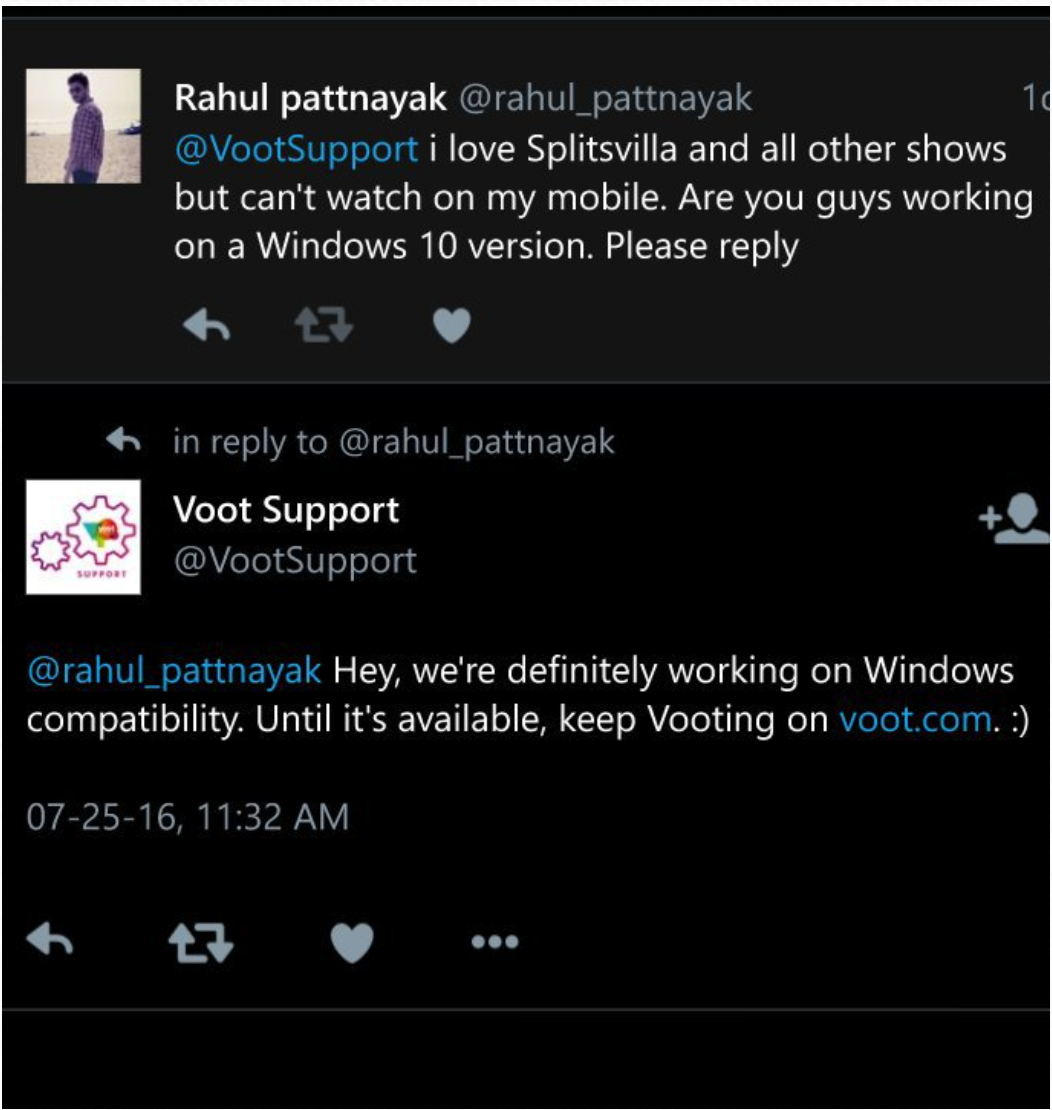
Task: Select the Rahul pattnayak display name
Action: point(310,98)
